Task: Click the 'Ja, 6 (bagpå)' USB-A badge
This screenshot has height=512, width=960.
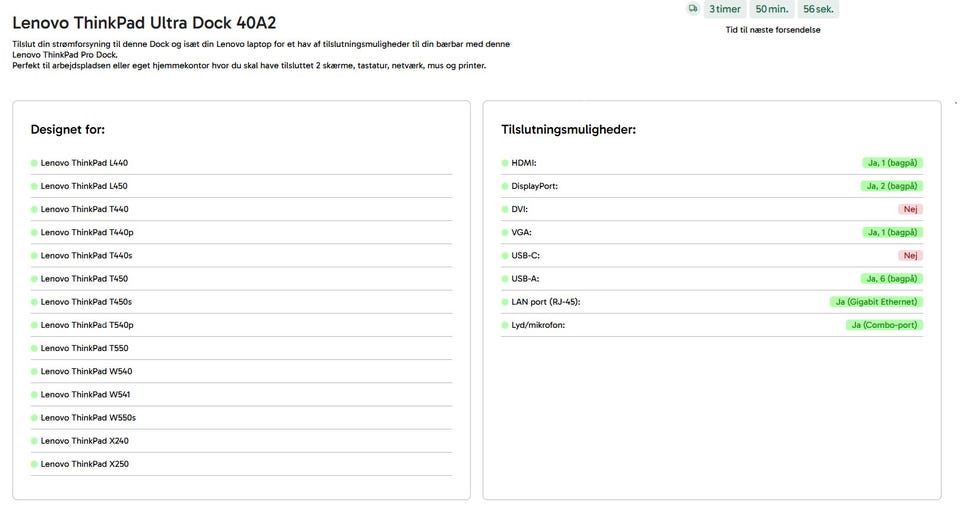Action: (x=891, y=279)
